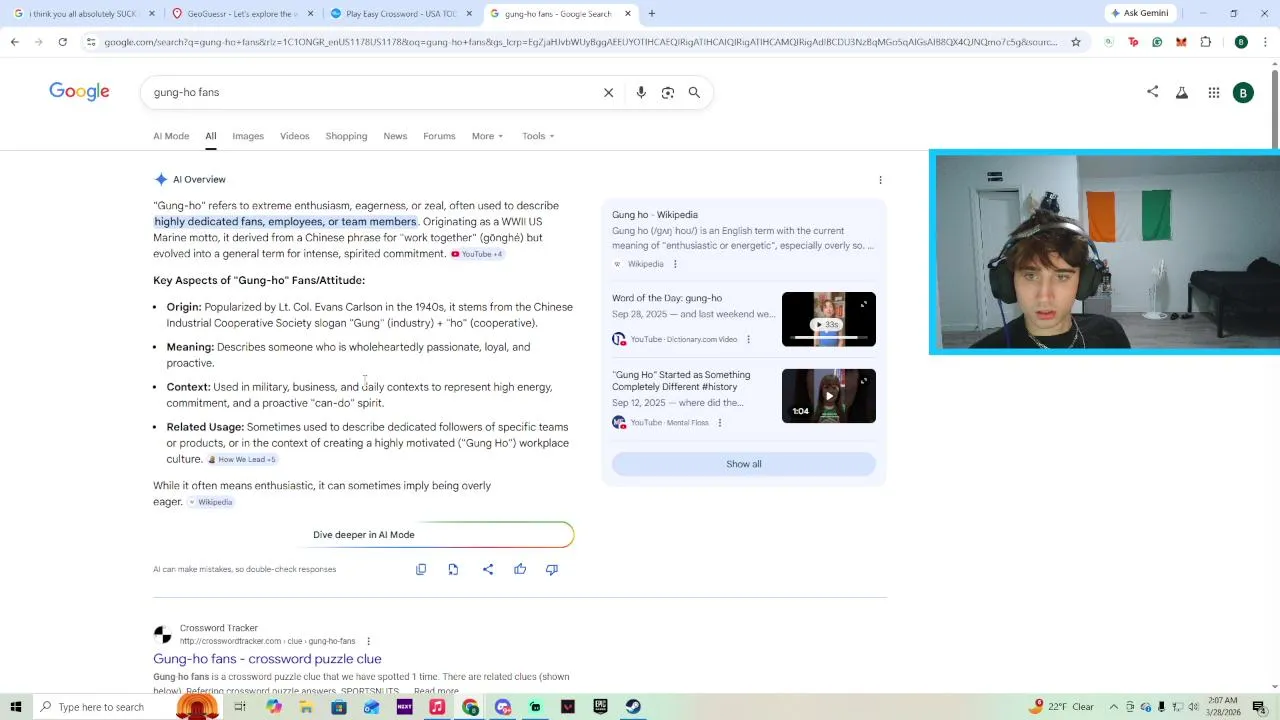Open Google Lens image search icon
The image size is (1280, 720).
(x=667, y=92)
